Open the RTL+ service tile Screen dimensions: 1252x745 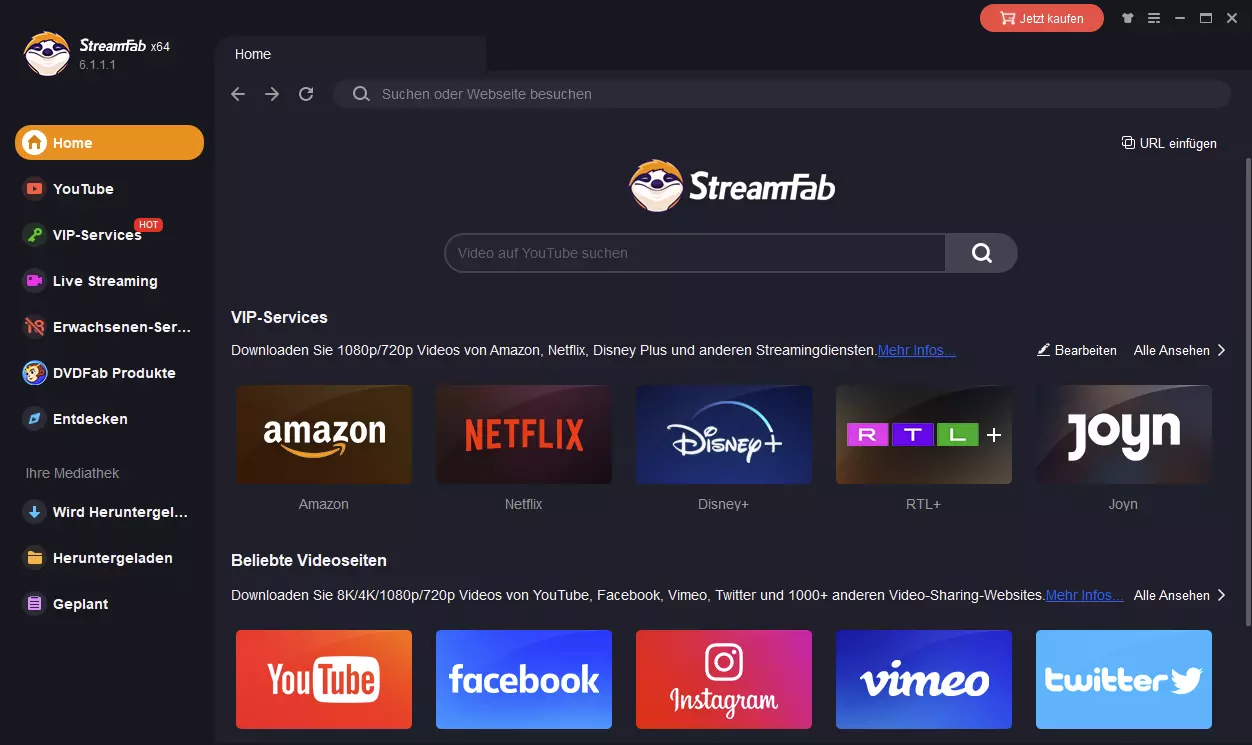pyautogui.click(x=924, y=435)
